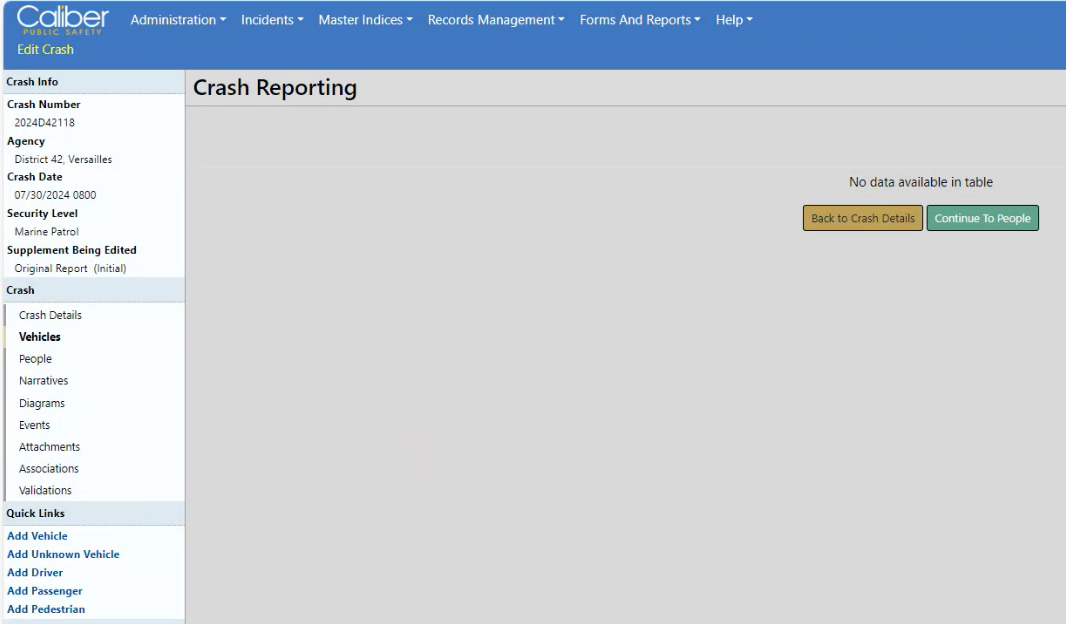
Task: Click the Add Unknown Vehicle link
Action: [x=63, y=554]
